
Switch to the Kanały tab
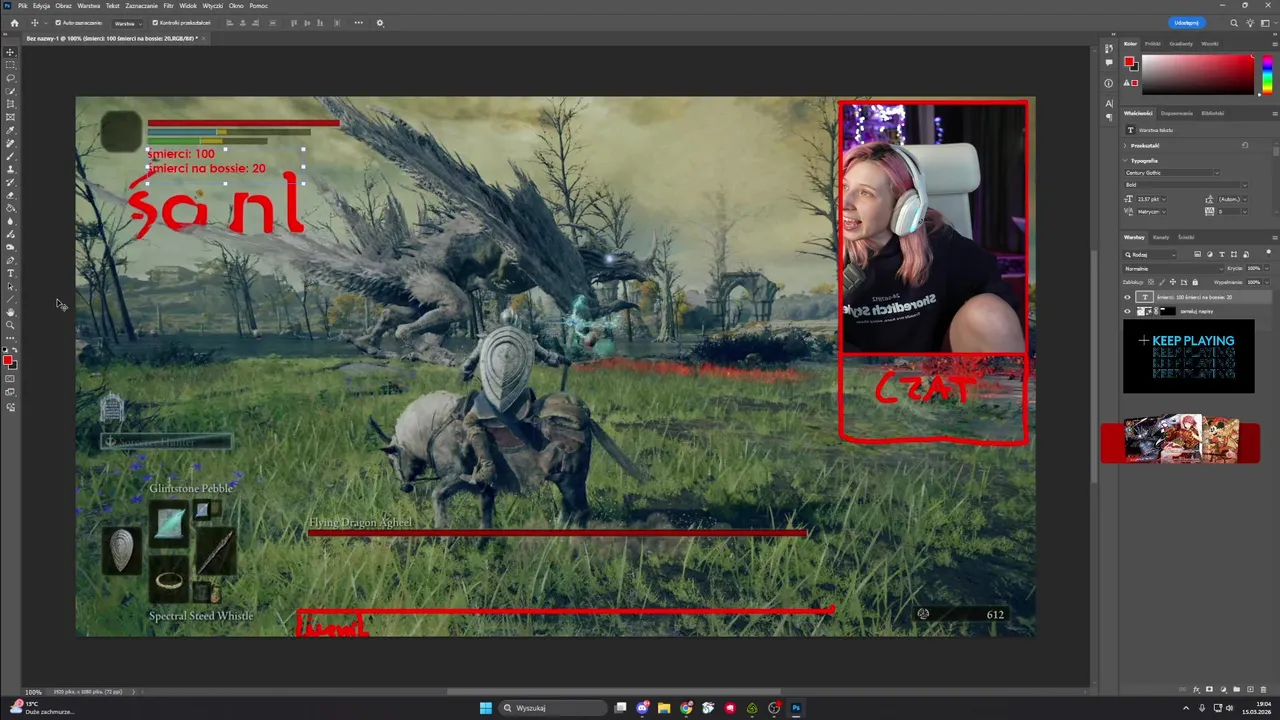tap(1161, 237)
